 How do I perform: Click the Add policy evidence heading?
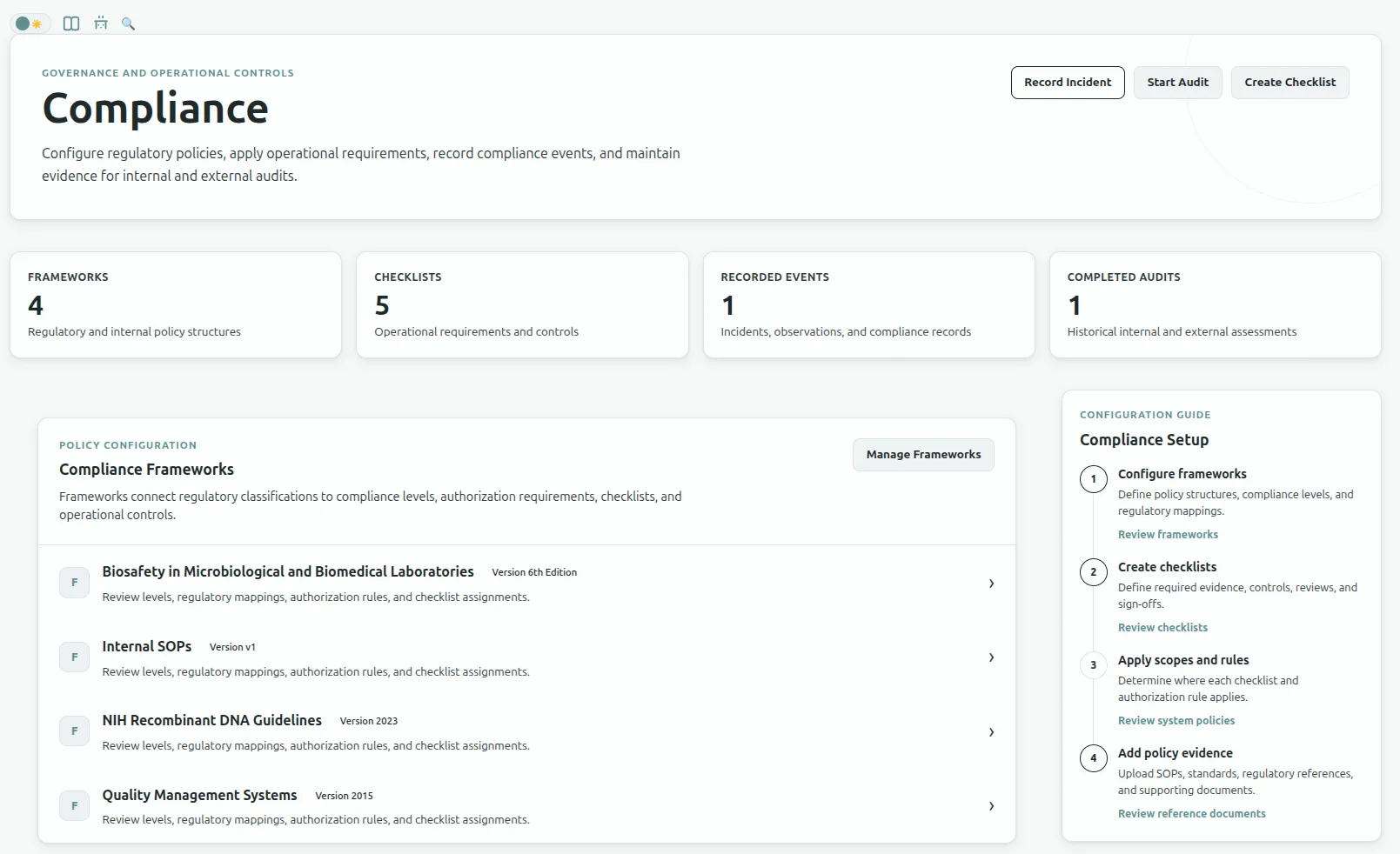coord(1175,753)
